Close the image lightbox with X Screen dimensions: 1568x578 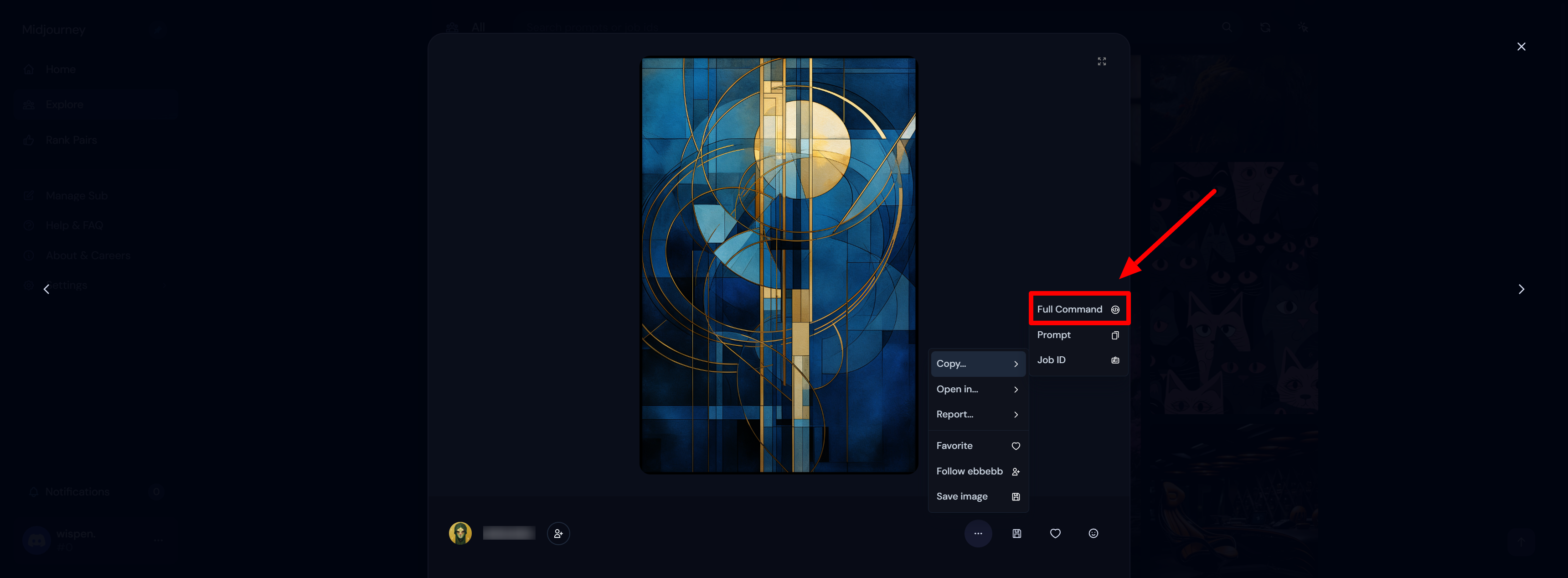(1521, 46)
